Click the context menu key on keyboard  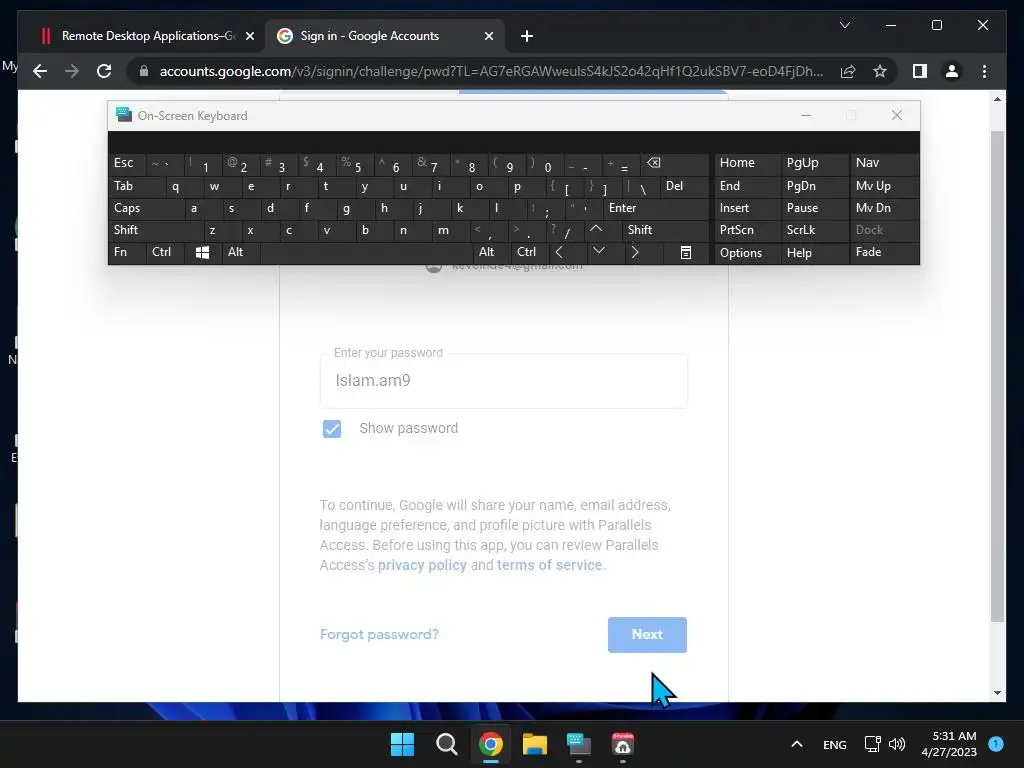tap(686, 252)
